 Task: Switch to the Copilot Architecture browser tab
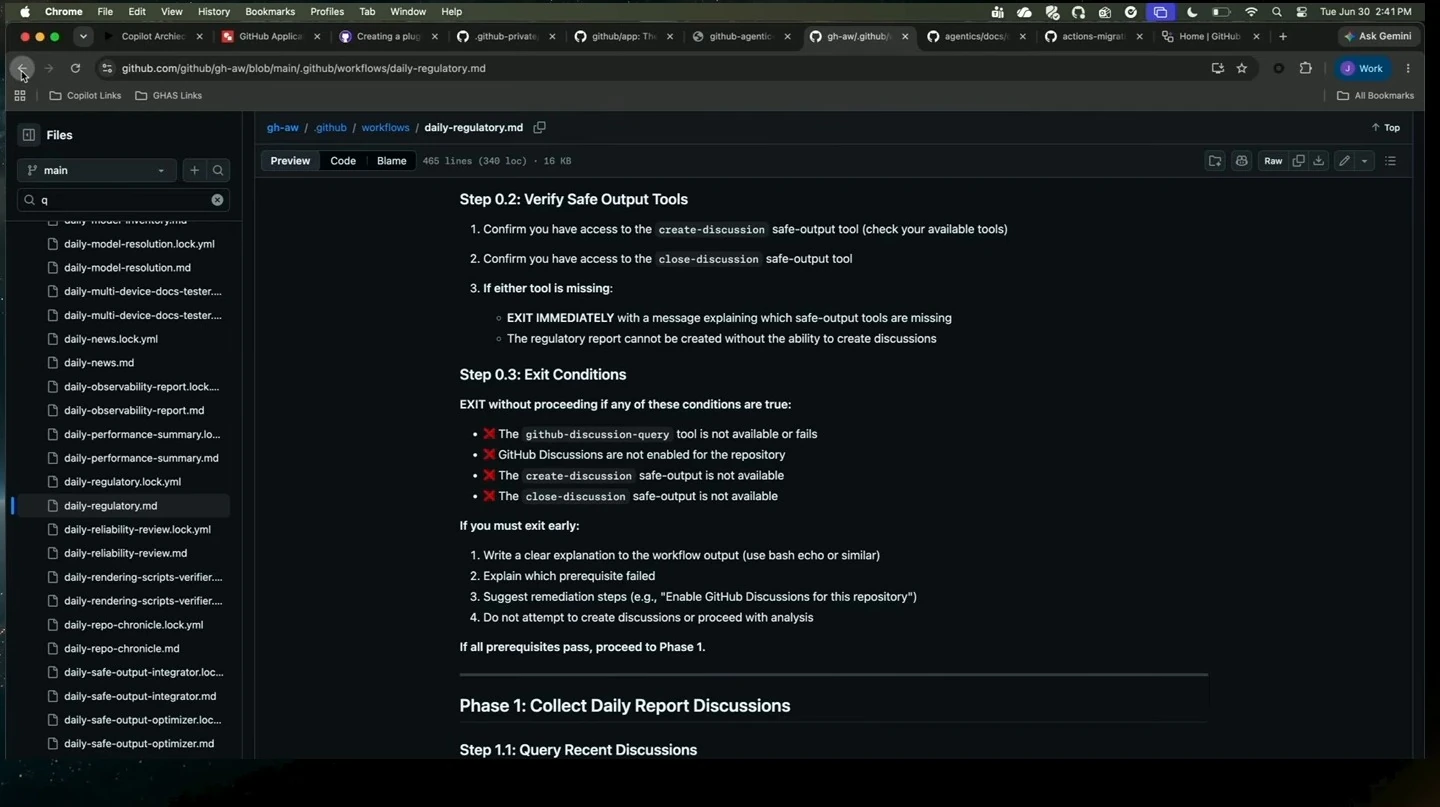click(152, 36)
